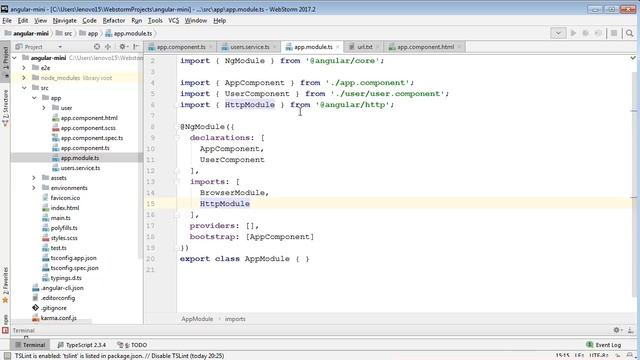
Task: Click the Favorites star icon on left strip
Action: coord(5,300)
